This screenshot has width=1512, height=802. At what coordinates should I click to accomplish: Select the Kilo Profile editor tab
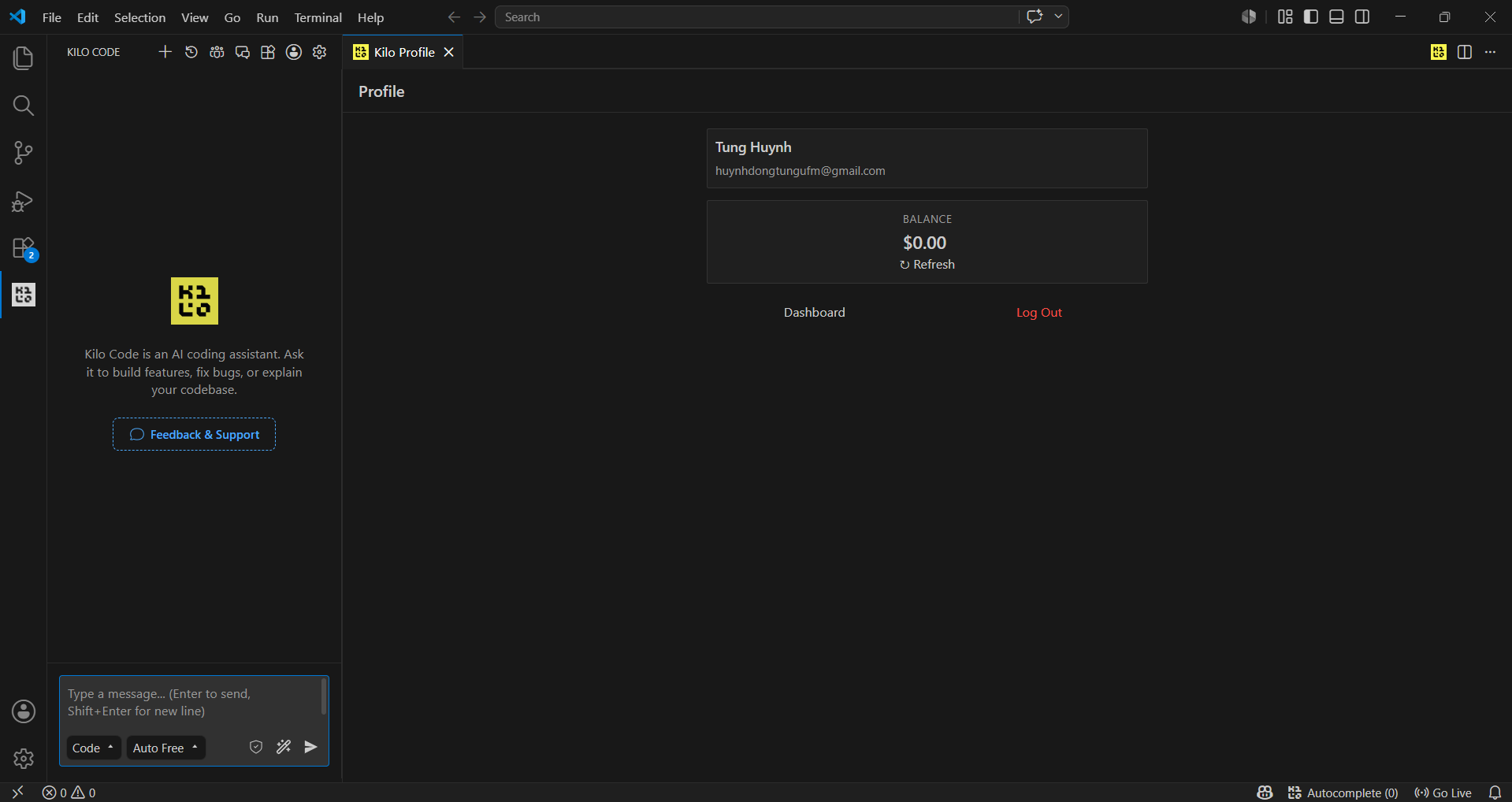pyautogui.click(x=403, y=52)
